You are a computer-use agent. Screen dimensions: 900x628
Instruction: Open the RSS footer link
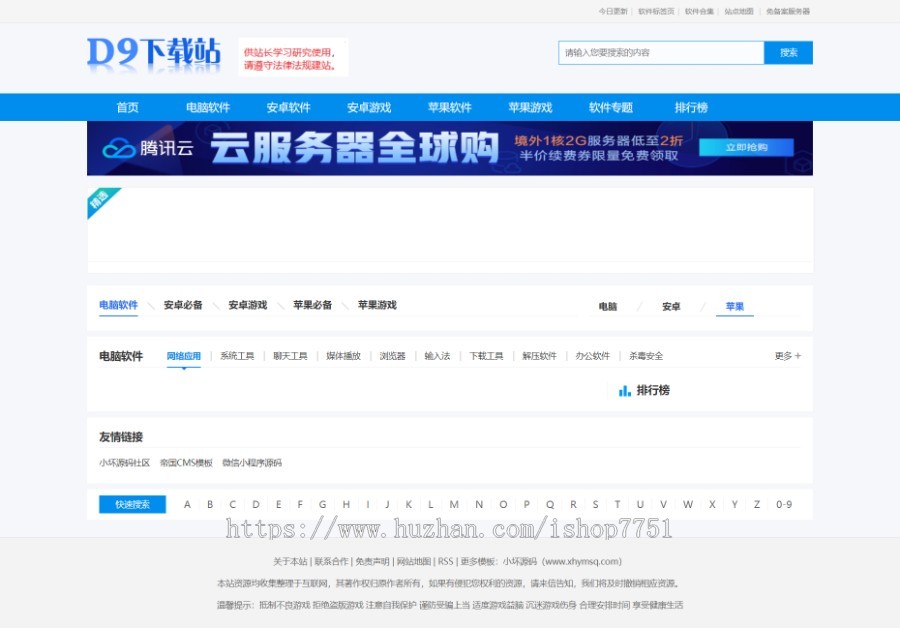pyautogui.click(x=445, y=561)
